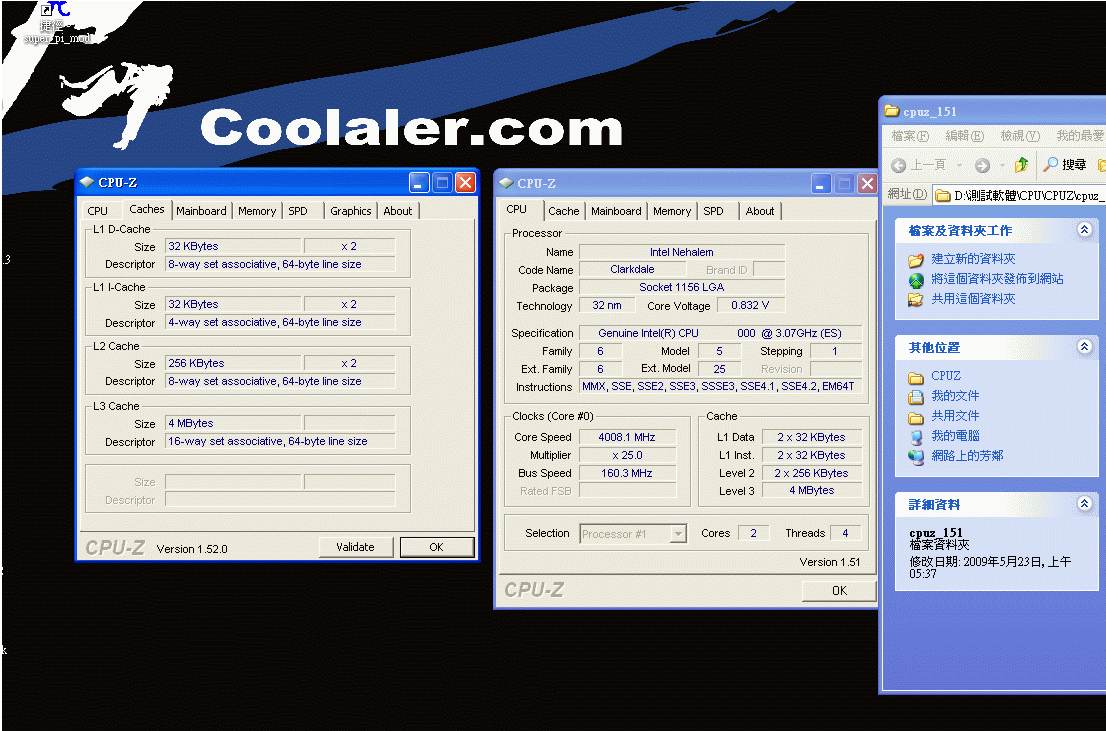Click the Name value Intel Nehalem
The height and width of the screenshot is (731, 1106).
682,252
